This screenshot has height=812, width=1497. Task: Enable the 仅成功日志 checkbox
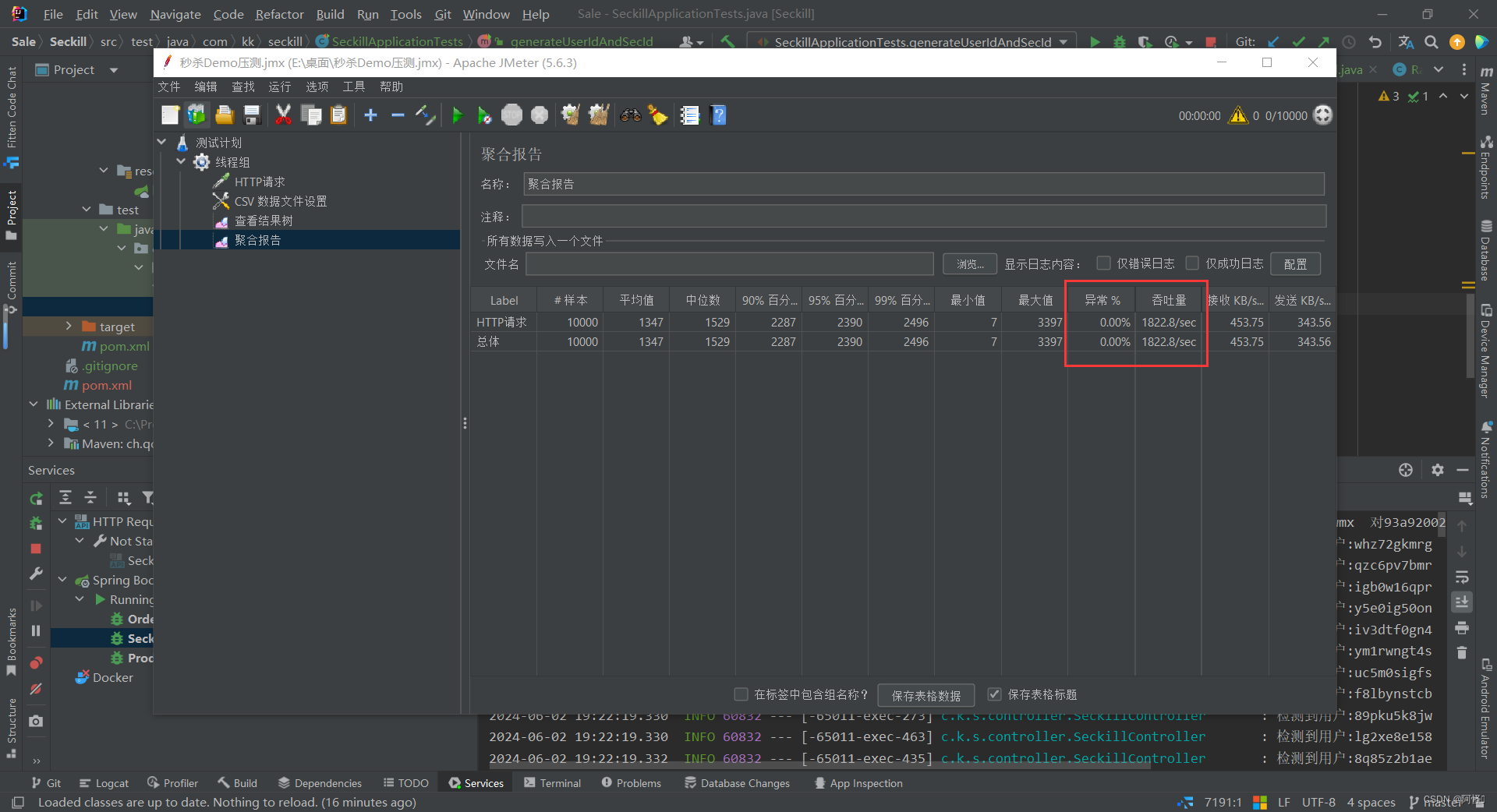pos(1194,263)
